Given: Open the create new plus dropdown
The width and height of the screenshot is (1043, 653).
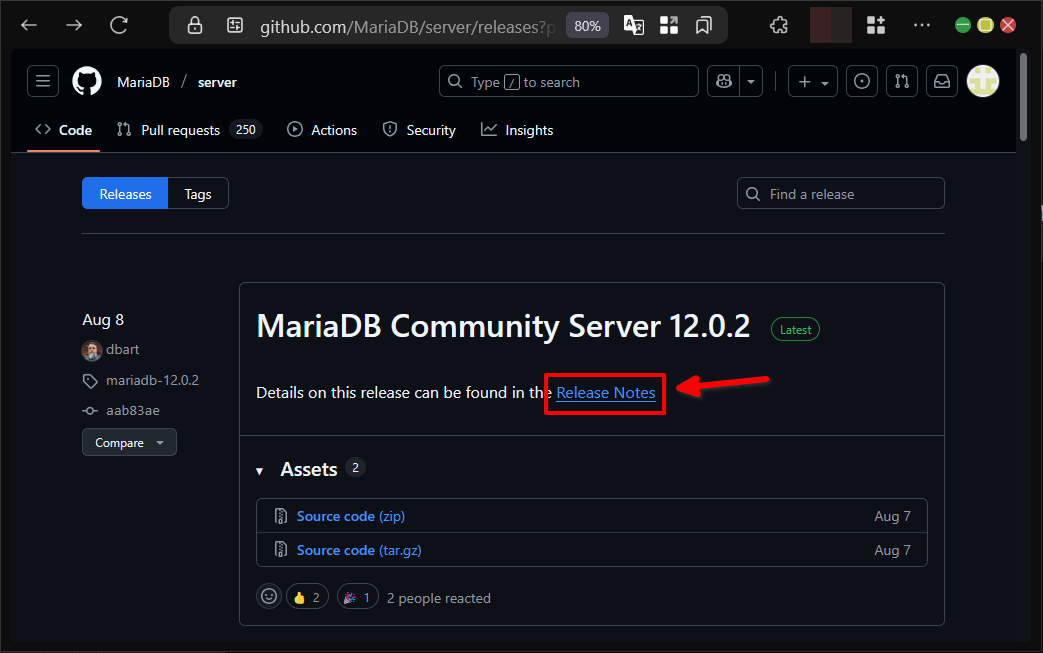Looking at the screenshot, I should coord(813,82).
